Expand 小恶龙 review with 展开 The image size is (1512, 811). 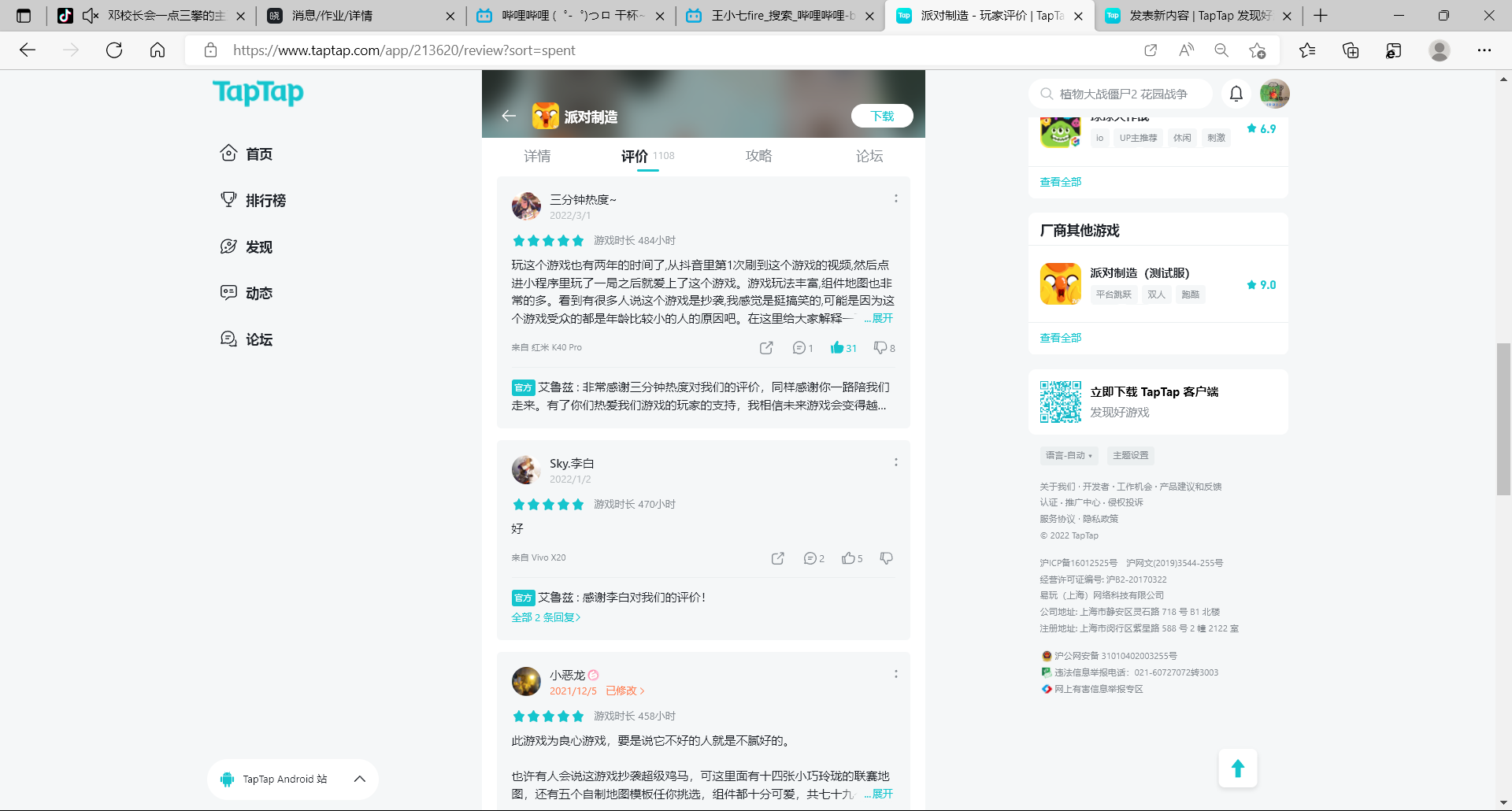(879, 794)
